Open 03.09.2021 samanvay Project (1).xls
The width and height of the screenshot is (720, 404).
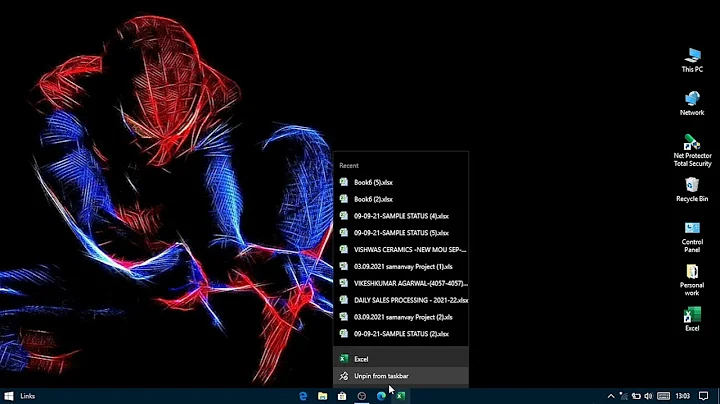[x=400, y=266]
